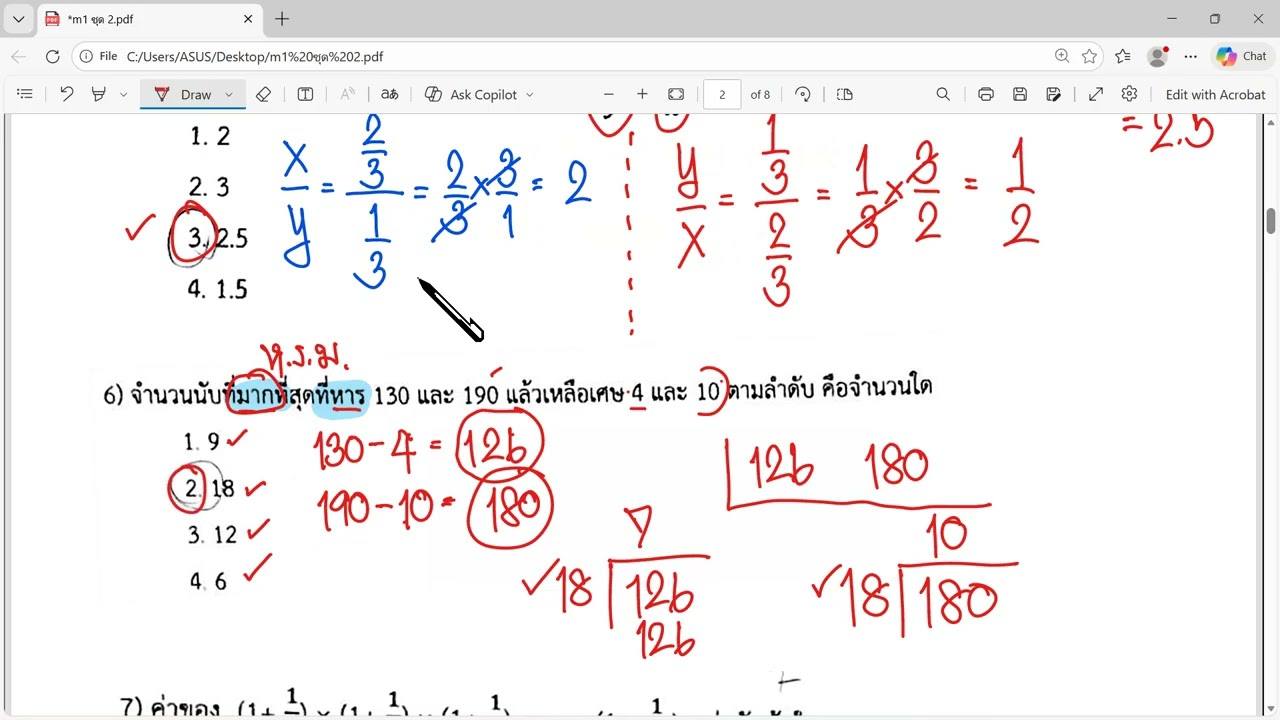Open the PDF settings gear
The height and width of the screenshot is (720, 1280).
(1129, 94)
